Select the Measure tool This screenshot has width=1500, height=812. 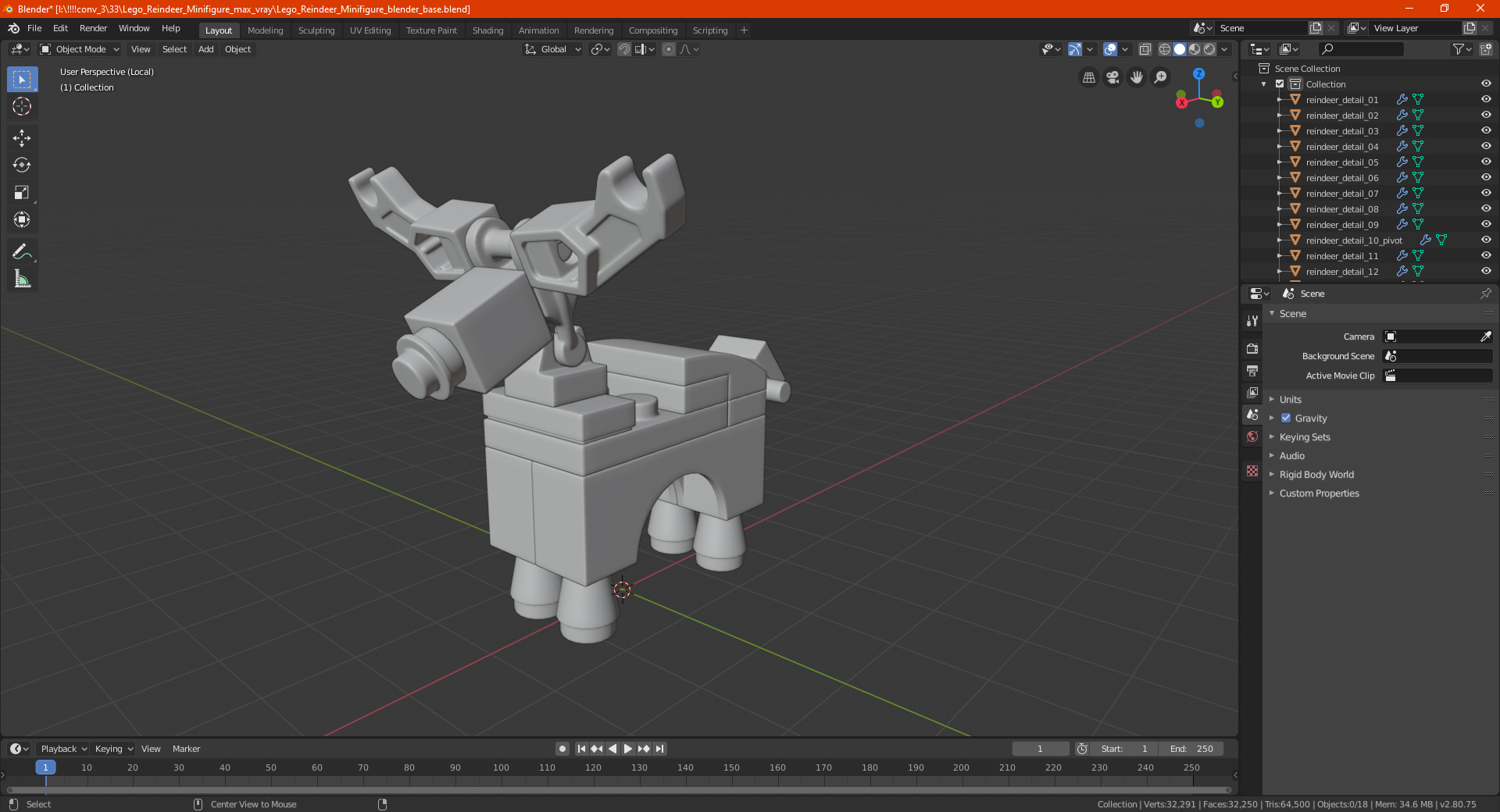[22, 279]
